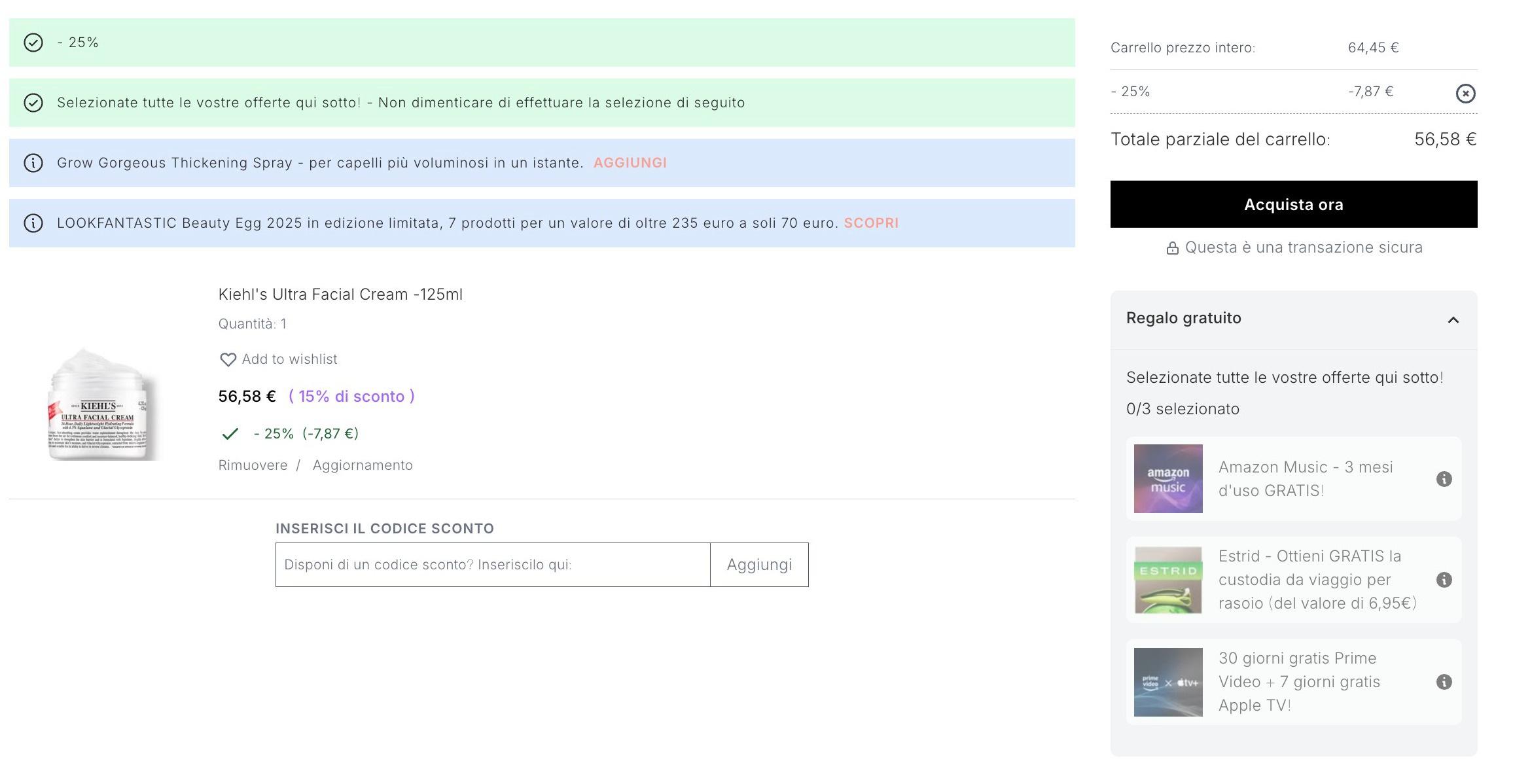
Task: Click the '64,45 €' full price value
Action: (1373, 48)
